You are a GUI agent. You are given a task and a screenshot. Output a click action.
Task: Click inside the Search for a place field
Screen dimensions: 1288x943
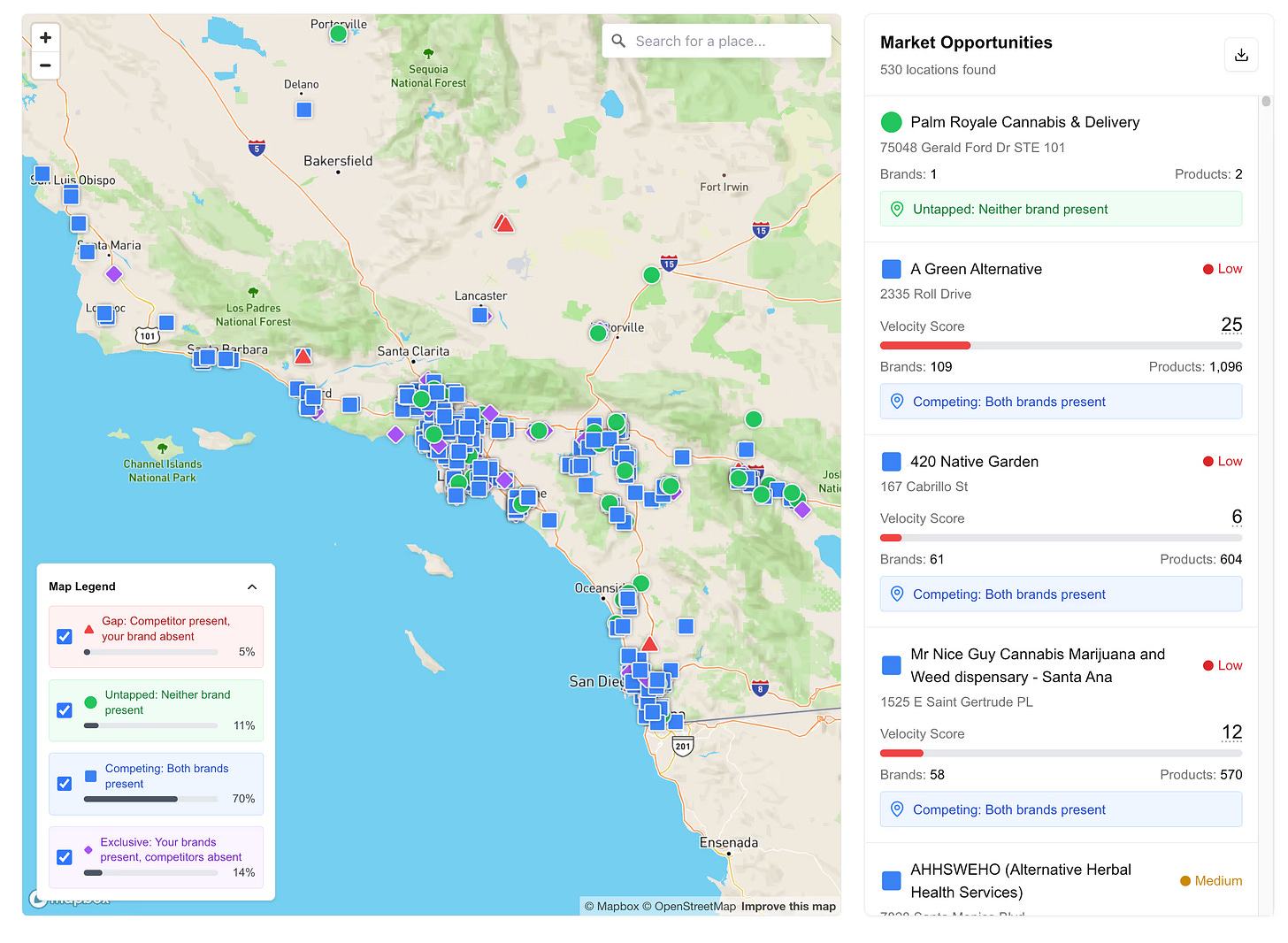(x=717, y=41)
